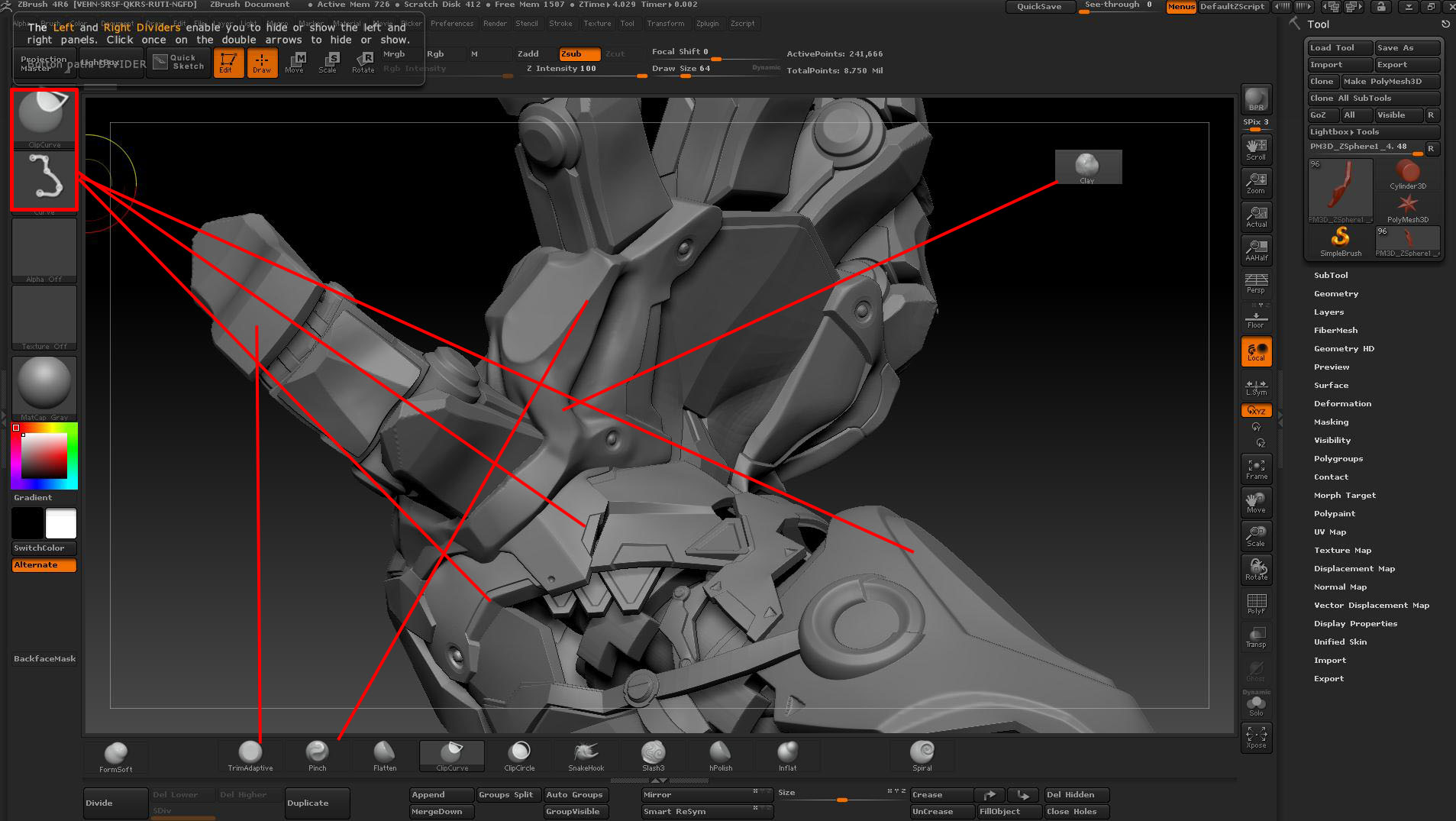Open the Render menu
The height and width of the screenshot is (821, 1456).
tap(495, 24)
